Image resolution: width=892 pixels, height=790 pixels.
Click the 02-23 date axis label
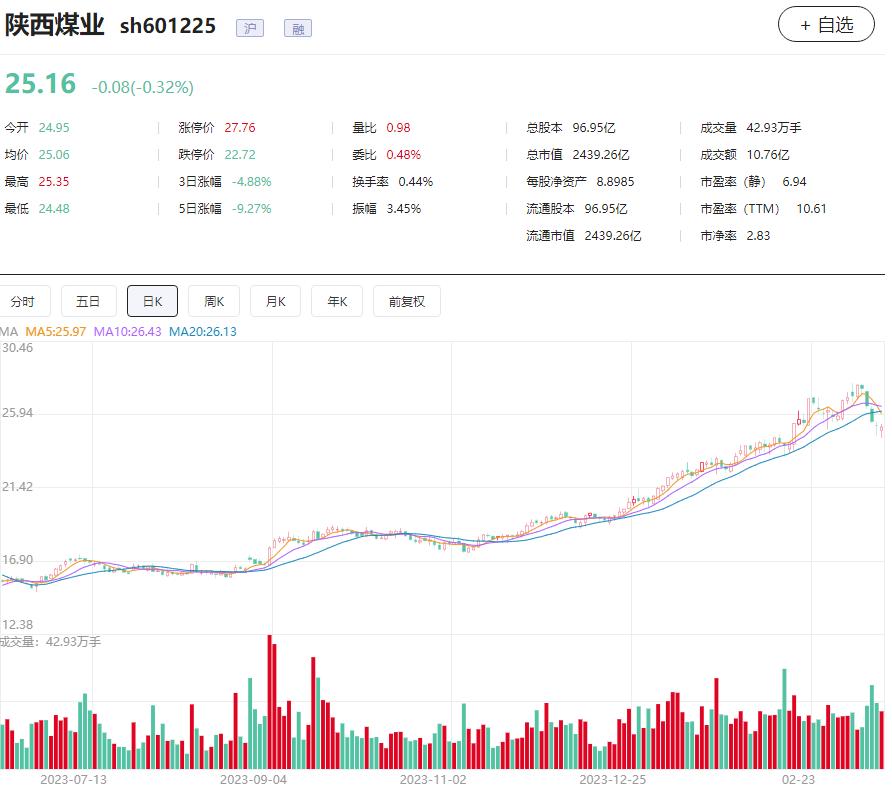click(x=798, y=778)
